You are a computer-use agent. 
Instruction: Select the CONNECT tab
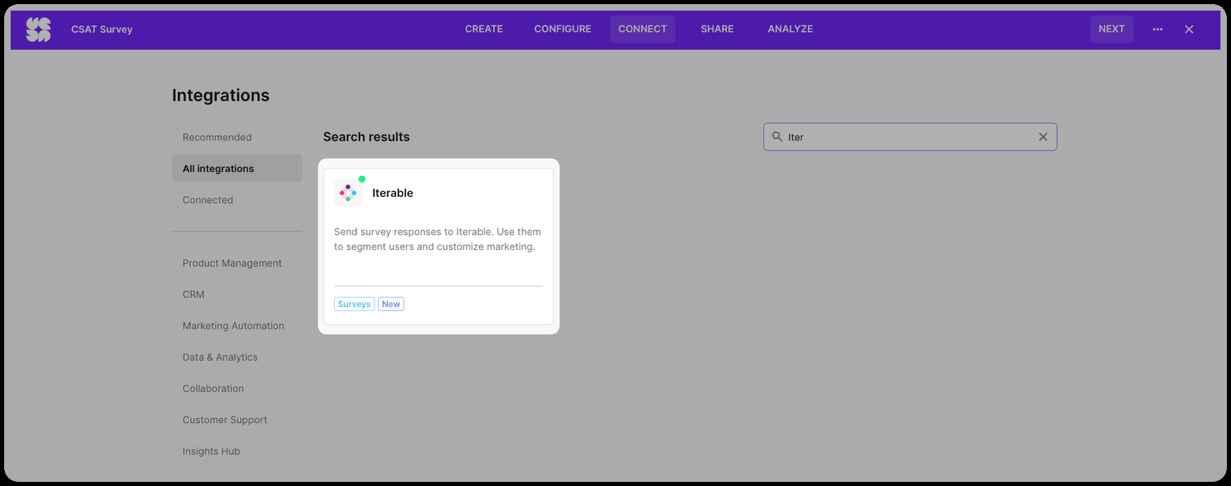pos(642,29)
